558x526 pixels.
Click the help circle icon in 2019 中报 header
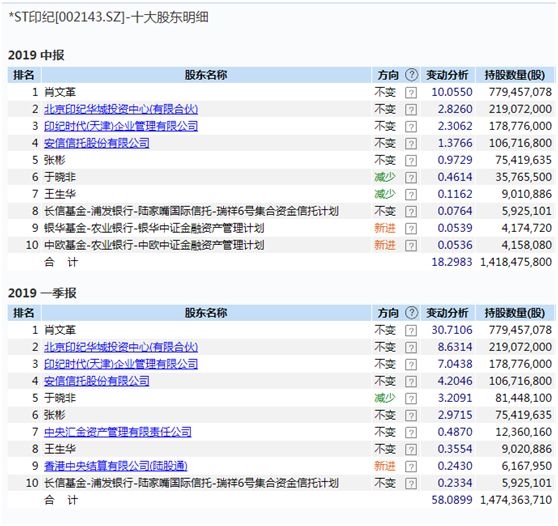point(411,75)
